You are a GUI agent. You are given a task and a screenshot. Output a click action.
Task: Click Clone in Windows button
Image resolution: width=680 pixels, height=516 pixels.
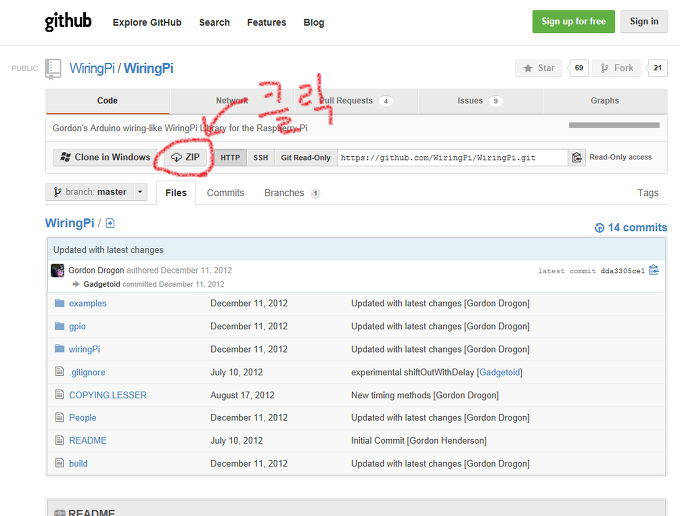coord(105,157)
